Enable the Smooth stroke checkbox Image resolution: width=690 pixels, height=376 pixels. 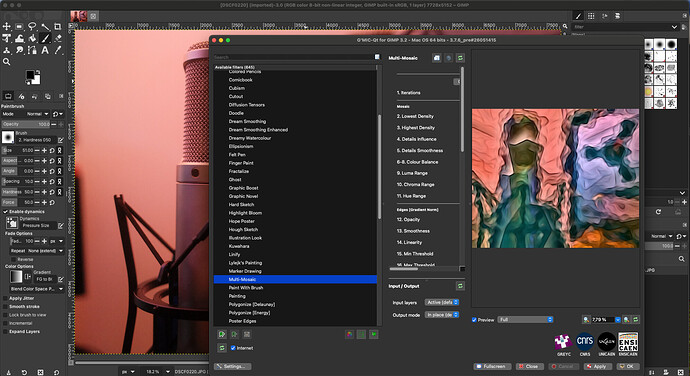click(x=5, y=306)
